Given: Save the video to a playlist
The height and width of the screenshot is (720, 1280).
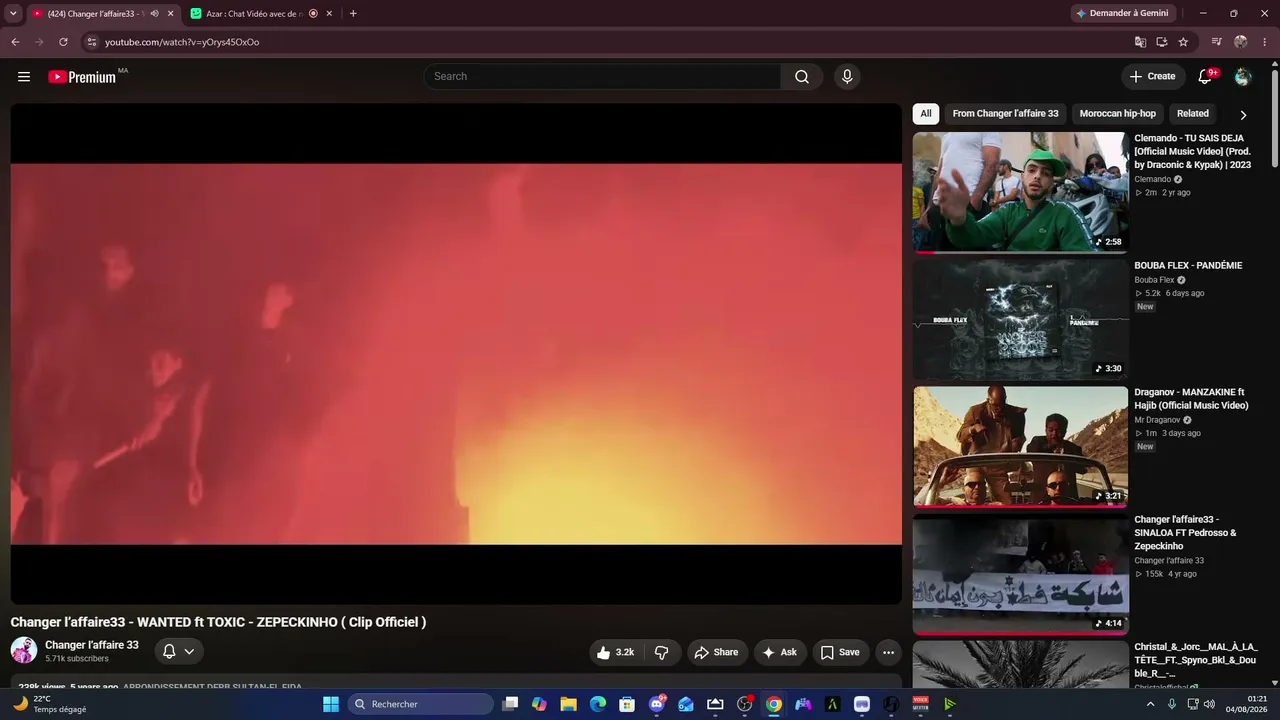Looking at the screenshot, I should 840,652.
